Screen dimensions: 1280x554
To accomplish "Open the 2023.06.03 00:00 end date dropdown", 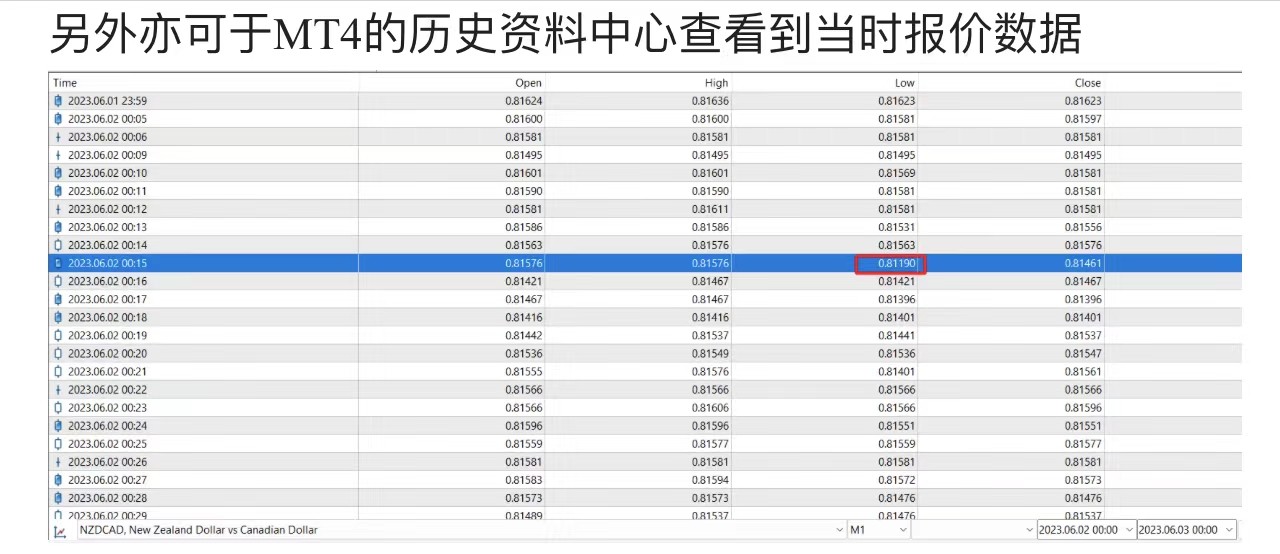I will pyautogui.click(x=1229, y=530).
